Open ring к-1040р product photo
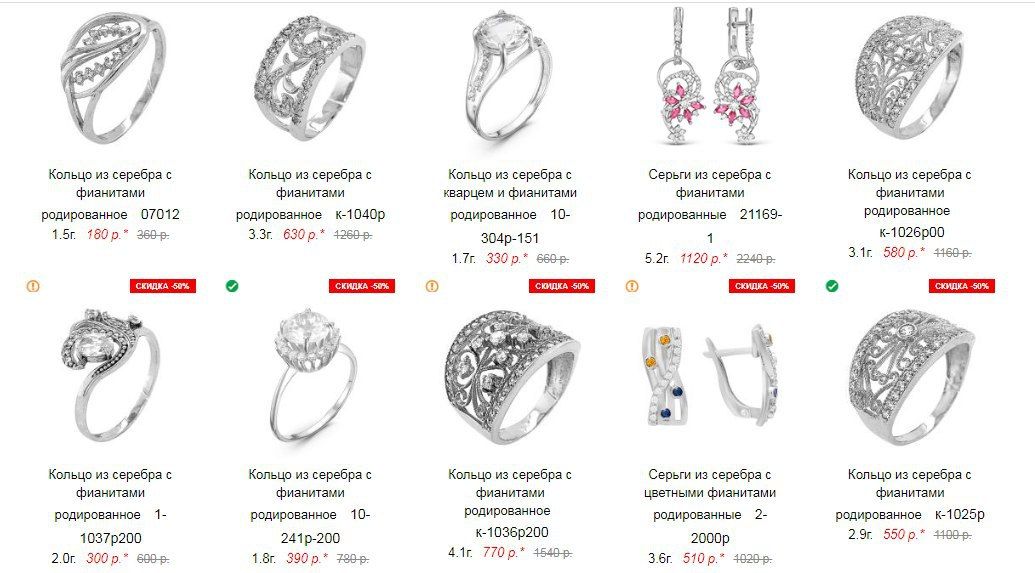Screen dimensions: 1035x573 [x=308, y=79]
